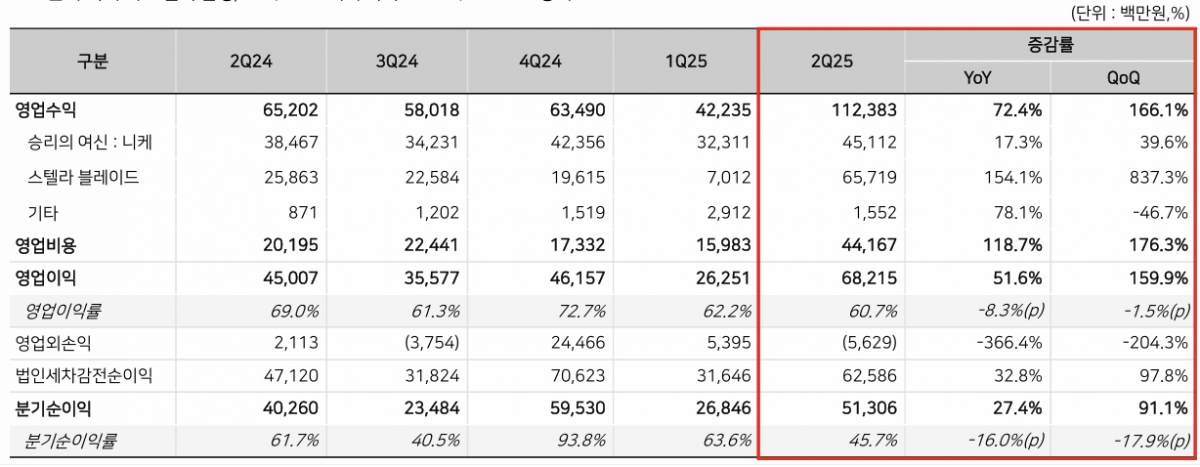Select the YoY column header
The width and height of the screenshot is (1200, 467).
[977, 77]
